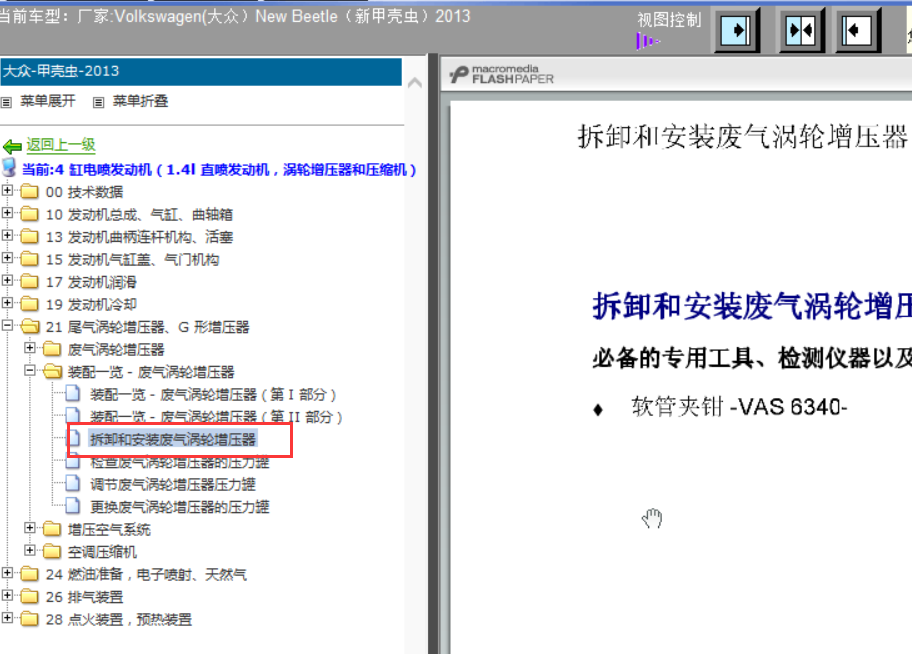Screen dimensions: 912x654
Task: Click folder icon of 00 技术数据
Action: coord(29,191)
